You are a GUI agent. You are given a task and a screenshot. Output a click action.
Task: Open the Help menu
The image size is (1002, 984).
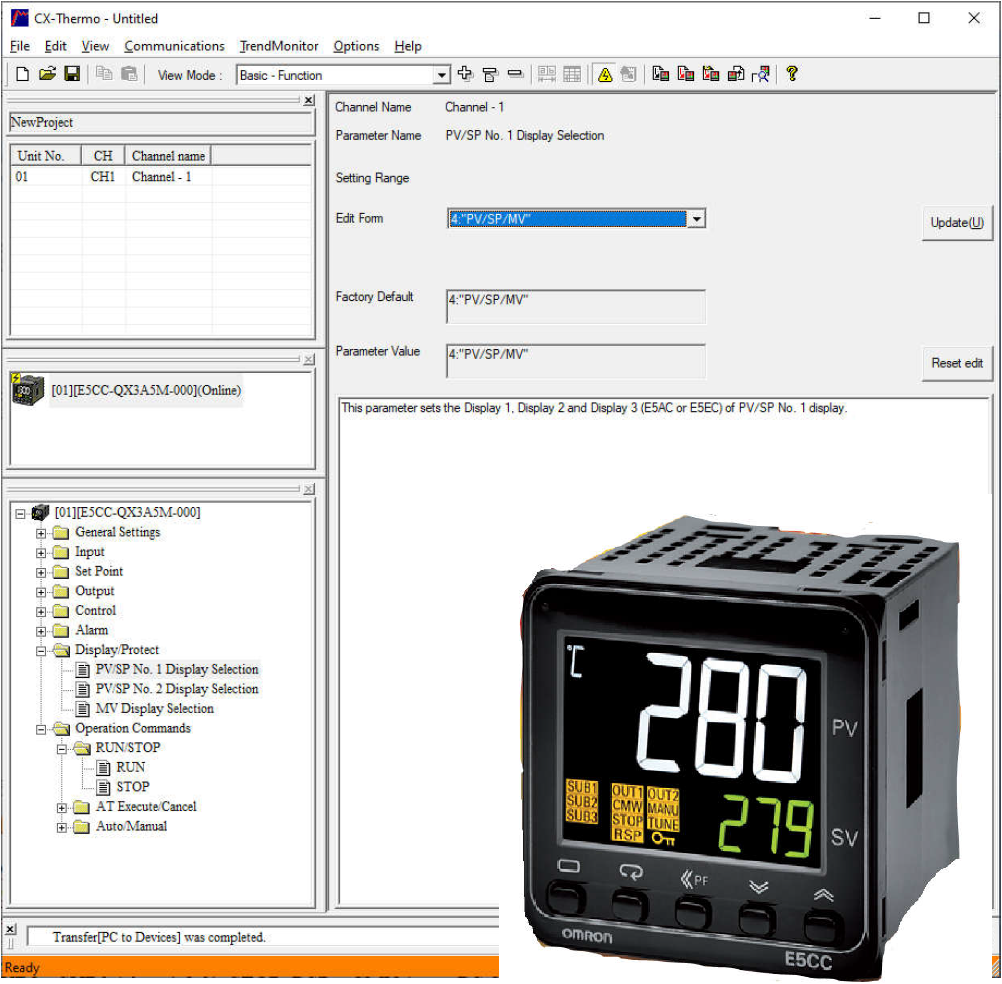pyautogui.click(x=408, y=46)
